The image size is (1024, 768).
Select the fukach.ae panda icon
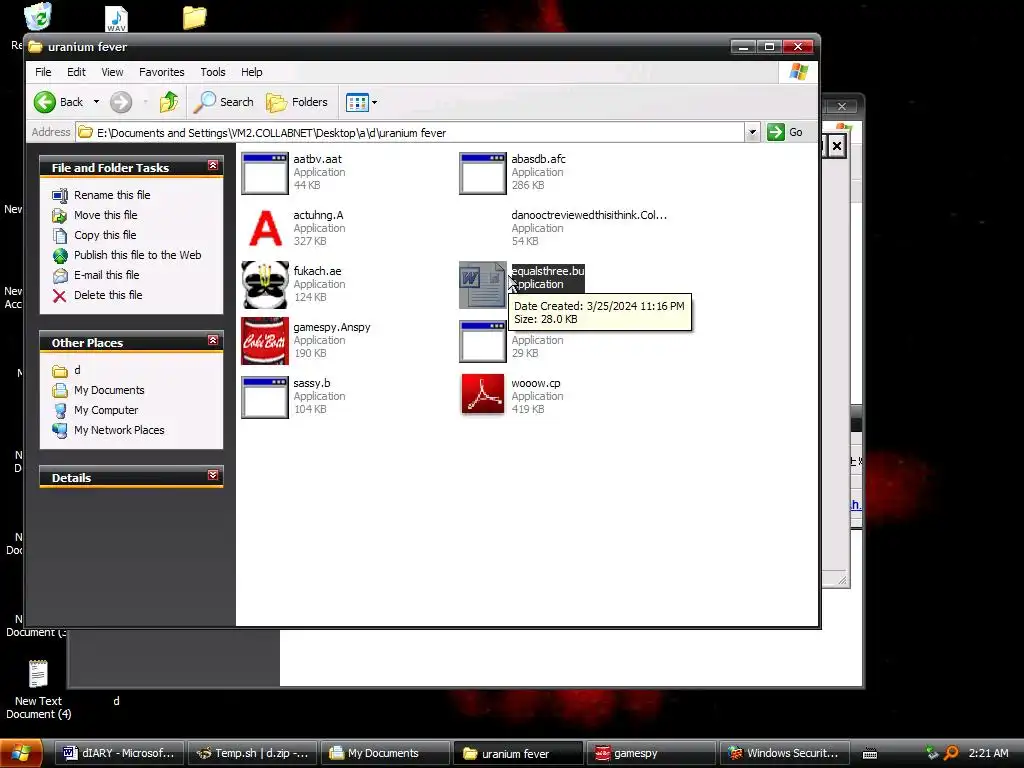264,285
